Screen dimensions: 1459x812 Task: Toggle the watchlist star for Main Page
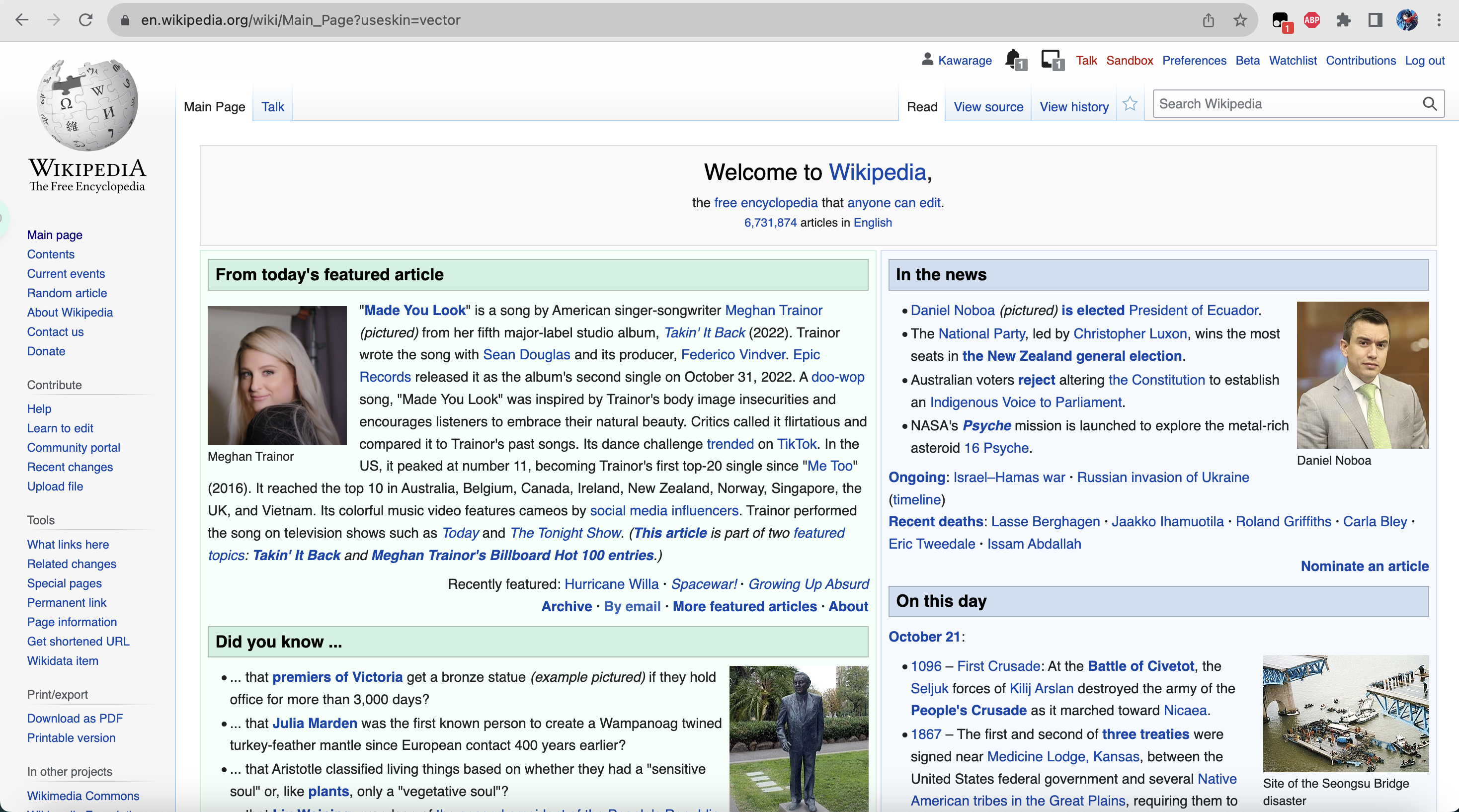coord(1130,104)
